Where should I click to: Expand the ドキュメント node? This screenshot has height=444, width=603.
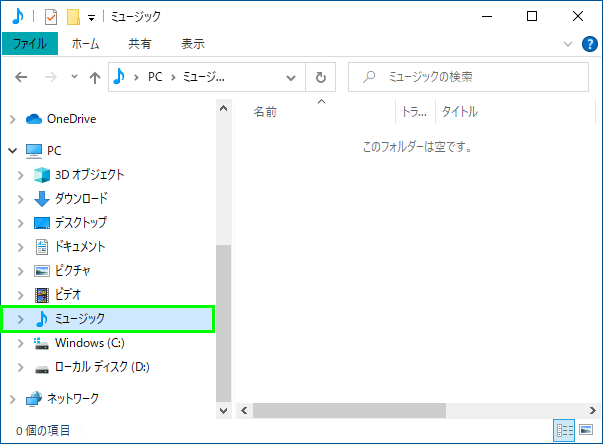(20, 247)
